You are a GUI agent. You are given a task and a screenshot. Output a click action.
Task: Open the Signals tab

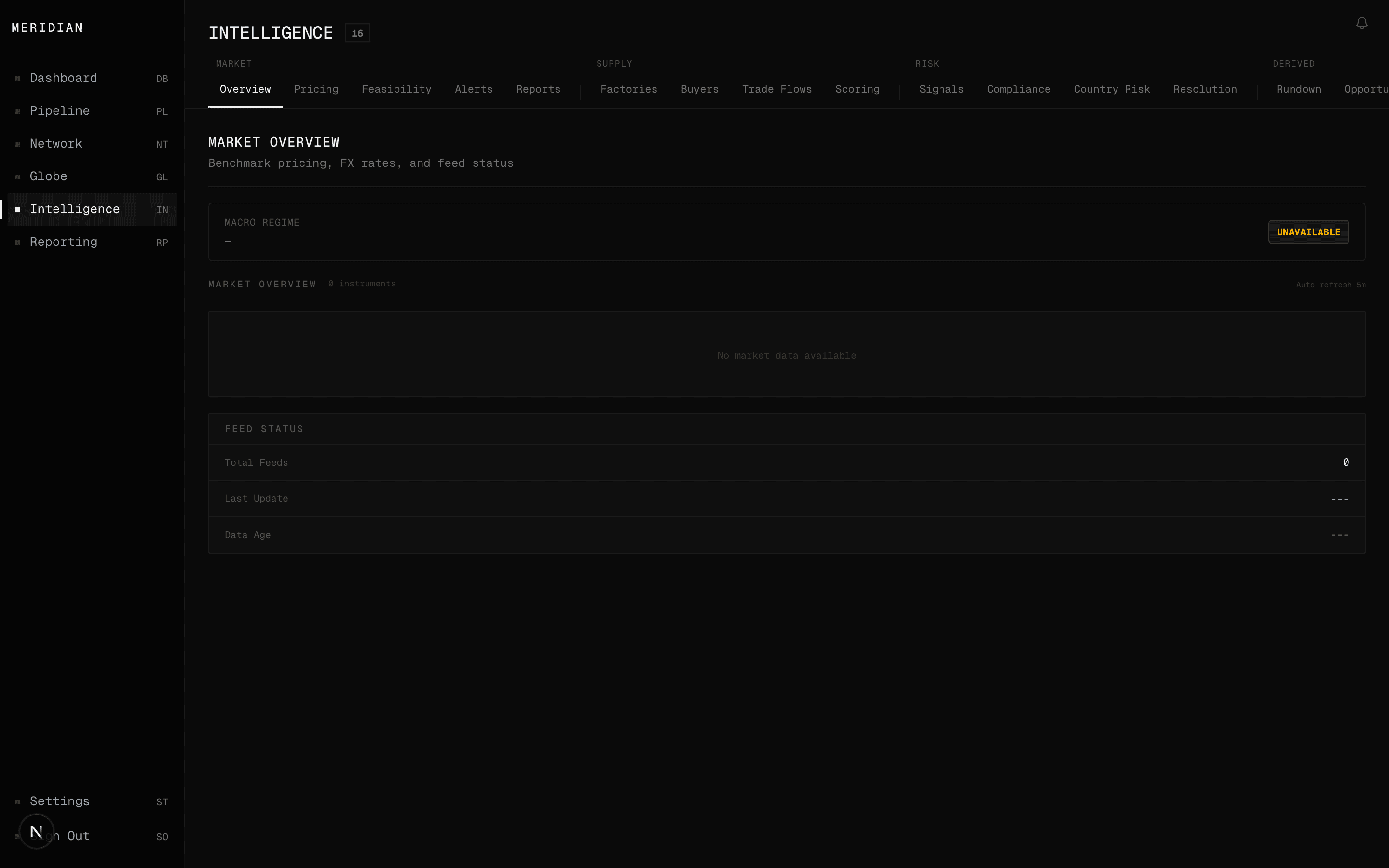tap(941, 89)
